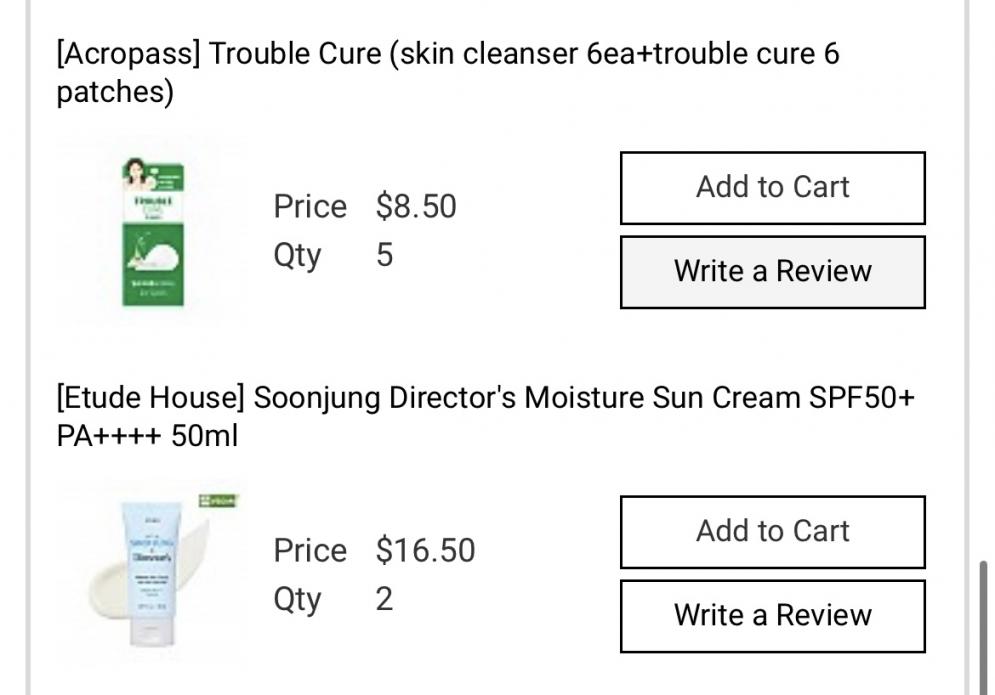The width and height of the screenshot is (995, 695).
Task: Click the Price label beside $16.50
Action: coord(310,550)
